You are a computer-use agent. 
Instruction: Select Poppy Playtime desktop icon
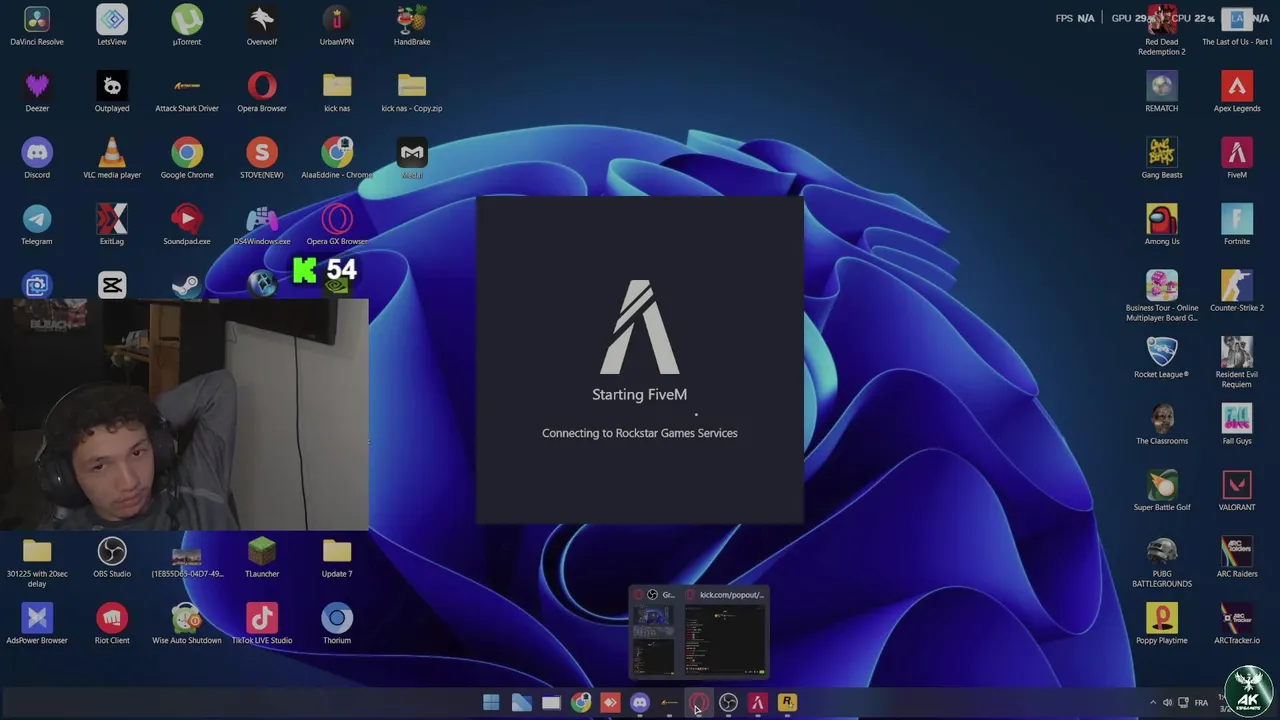click(x=1162, y=625)
